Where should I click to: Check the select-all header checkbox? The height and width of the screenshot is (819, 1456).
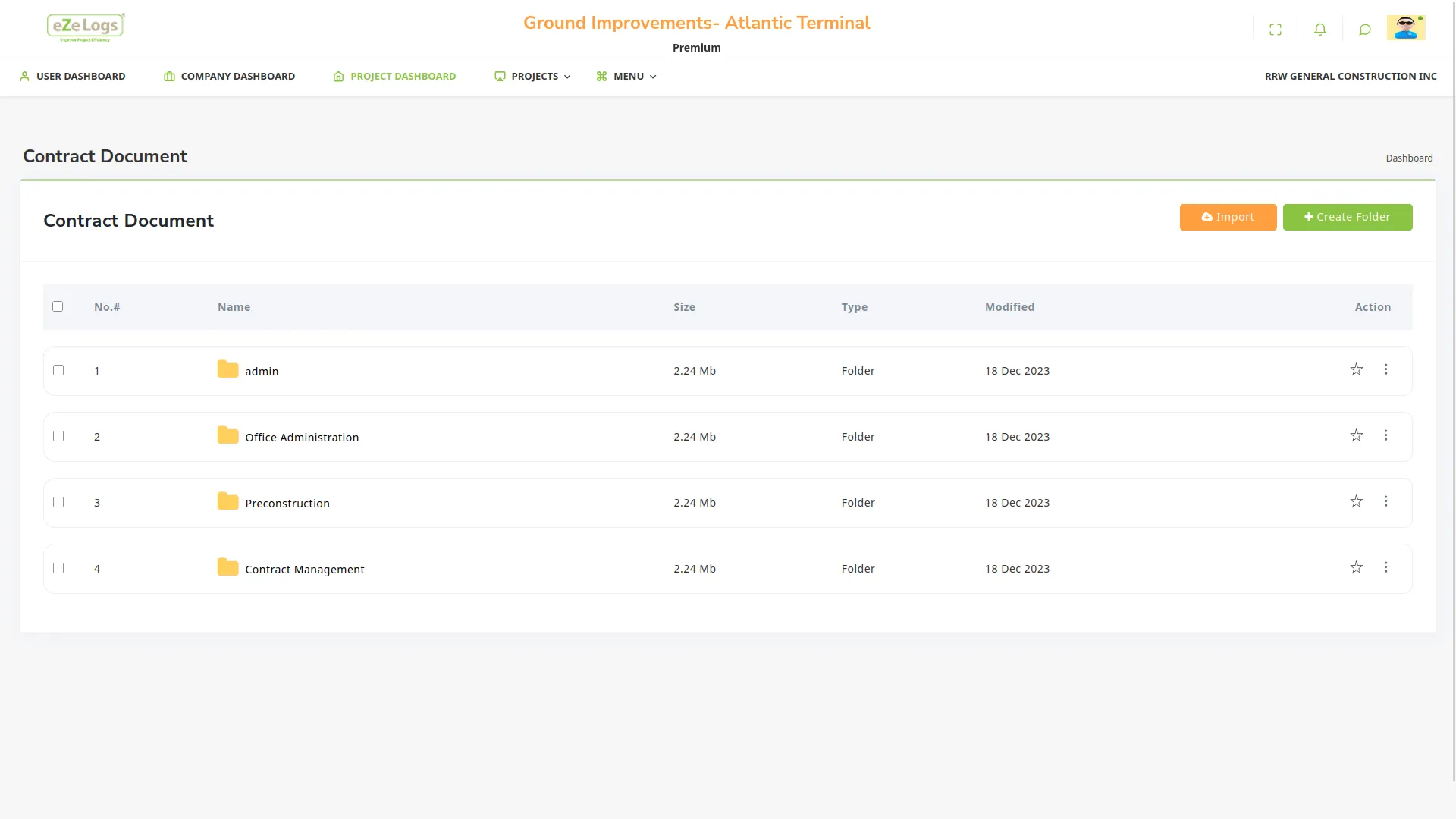pyautogui.click(x=58, y=306)
